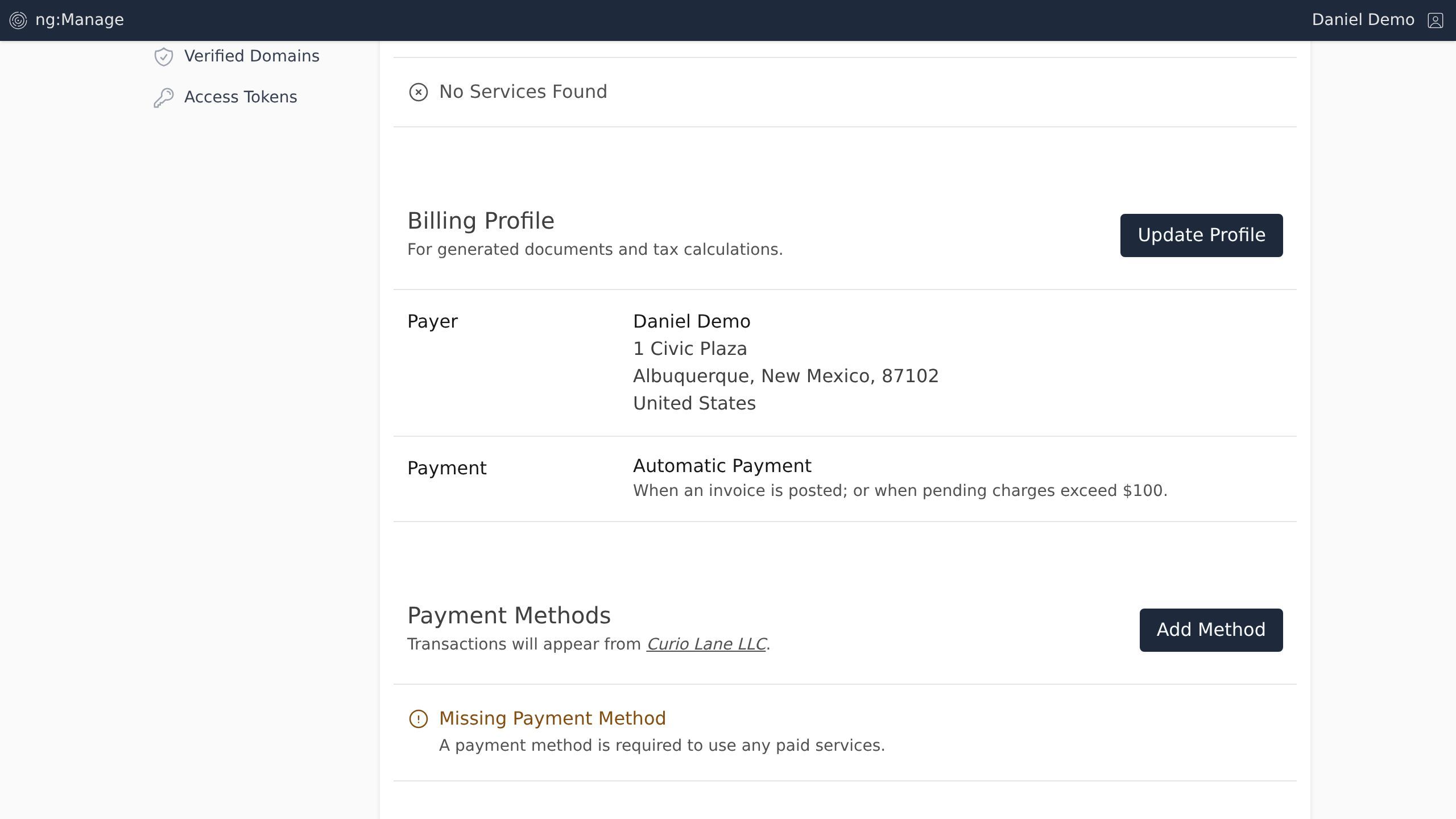1456x819 pixels.
Task: Go to Access Tokens page
Action: point(240,97)
